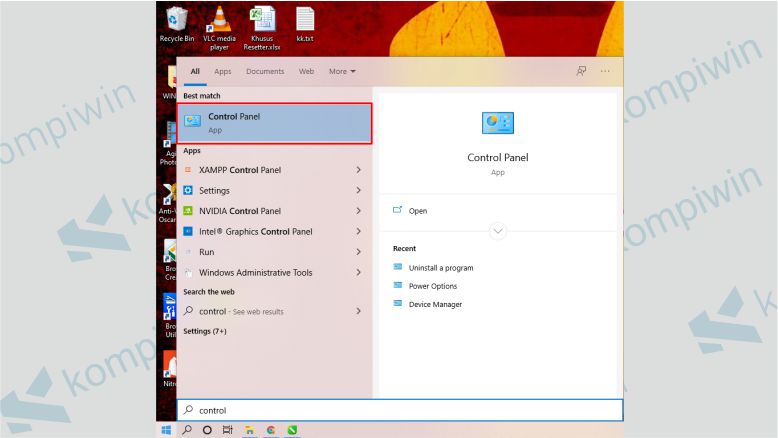Switch to the Documents search tab
The width and height of the screenshot is (778, 438).
pos(265,71)
